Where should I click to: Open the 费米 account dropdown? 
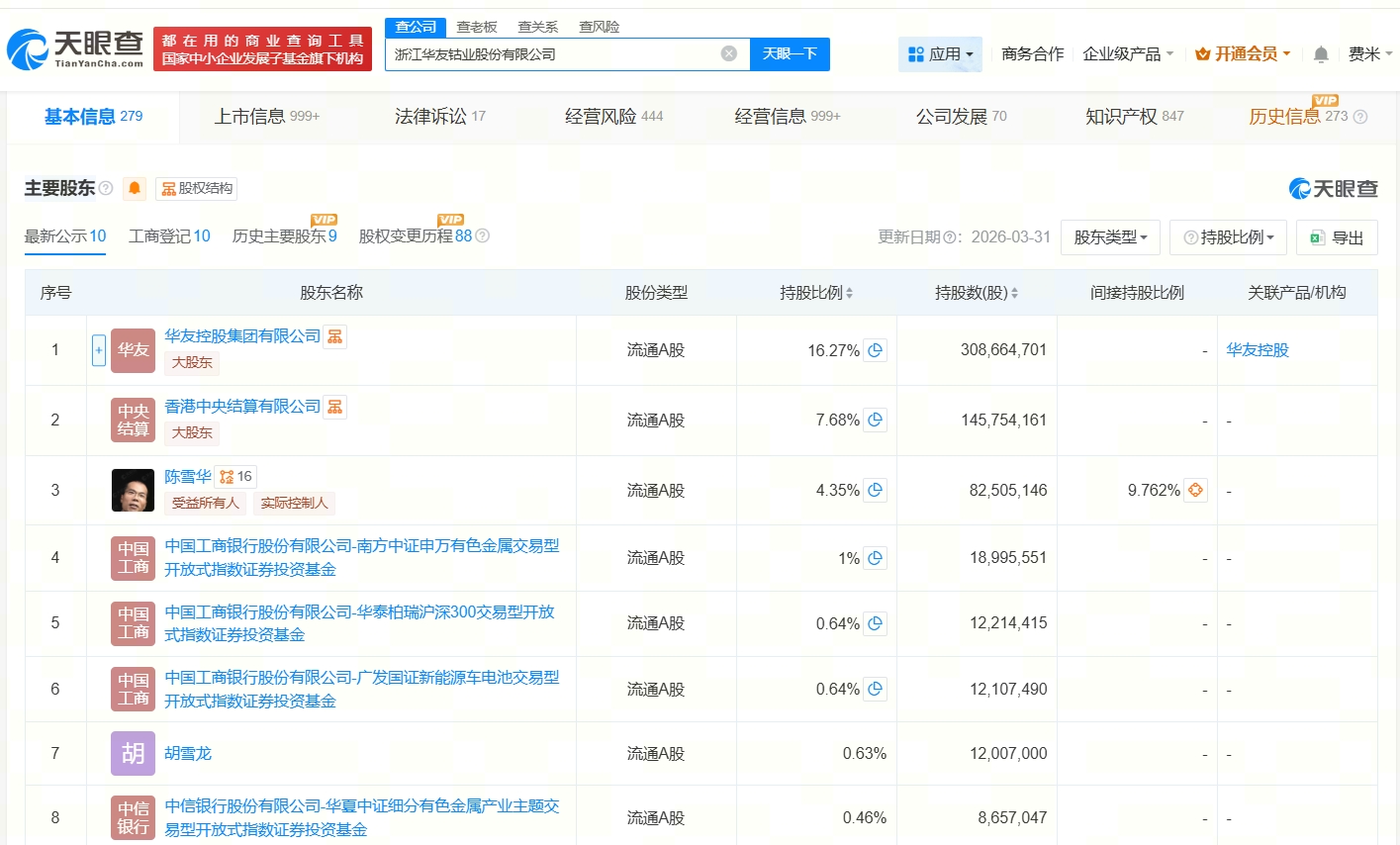tap(1370, 54)
